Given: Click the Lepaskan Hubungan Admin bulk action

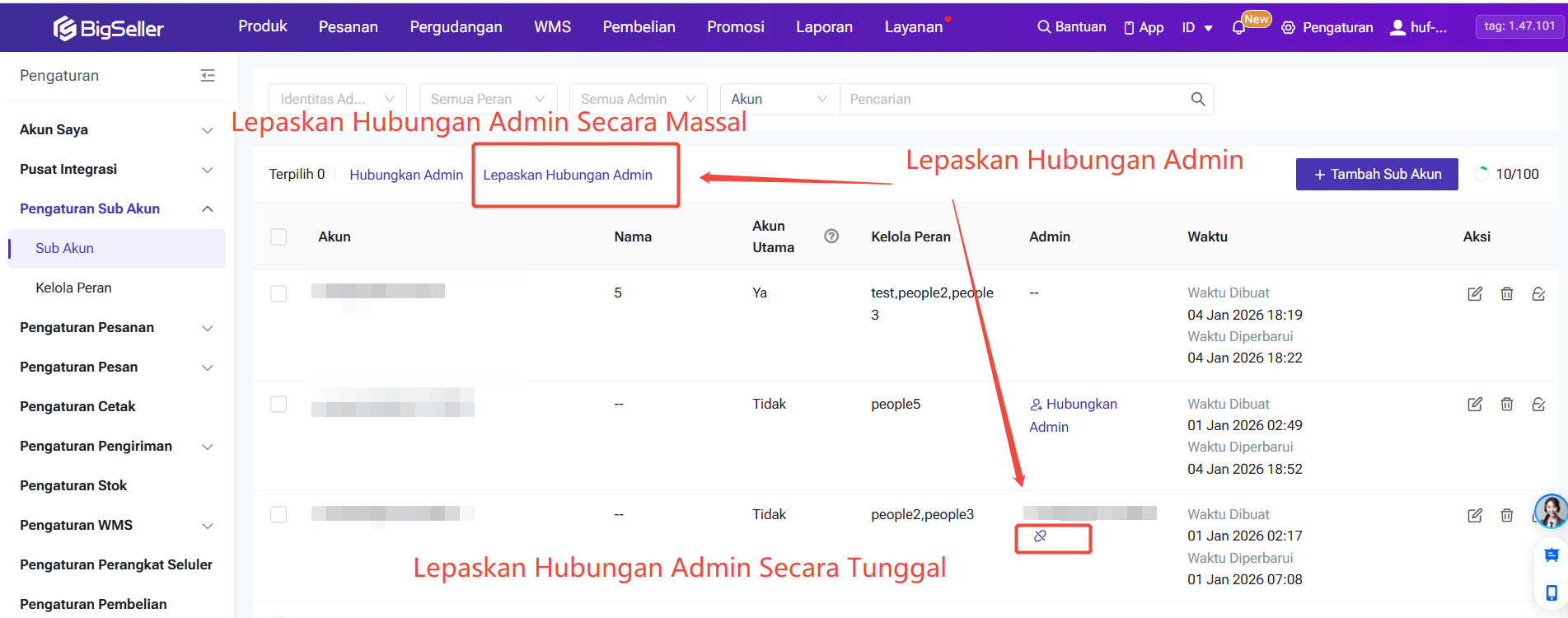Looking at the screenshot, I should [x=568, y=175].
